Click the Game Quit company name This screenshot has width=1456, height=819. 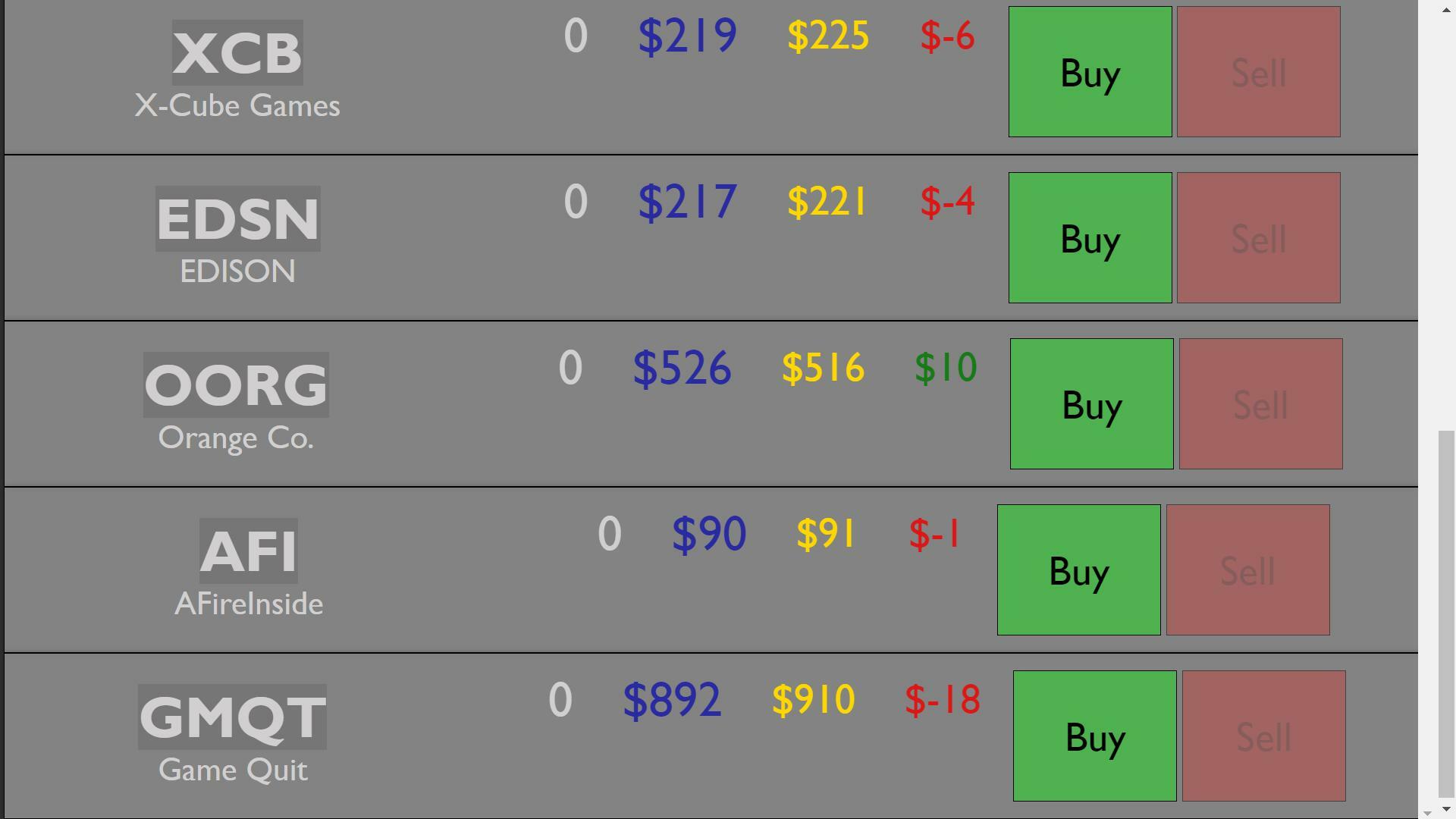pyautogui.click(x=233, y=770)
